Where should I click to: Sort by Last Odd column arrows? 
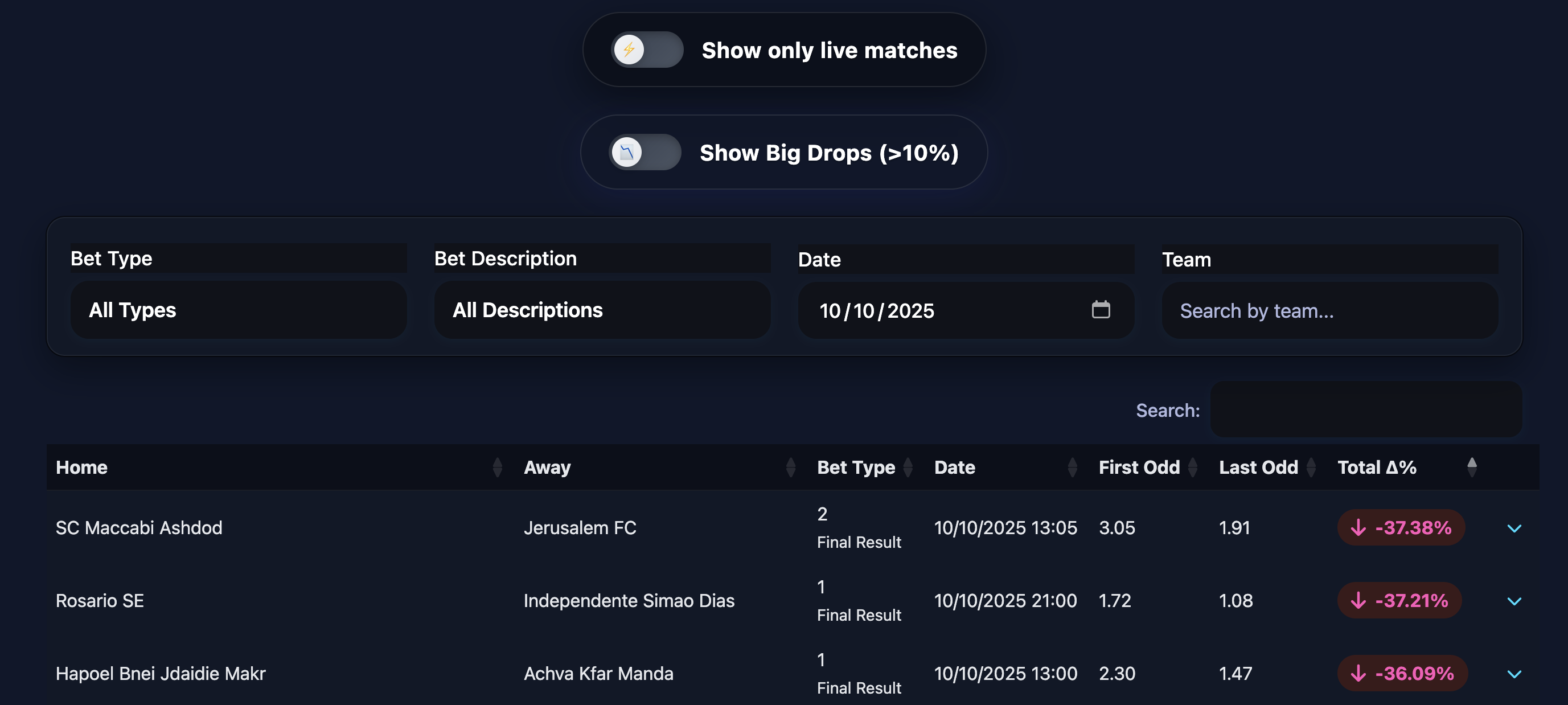coord(1312,467)
